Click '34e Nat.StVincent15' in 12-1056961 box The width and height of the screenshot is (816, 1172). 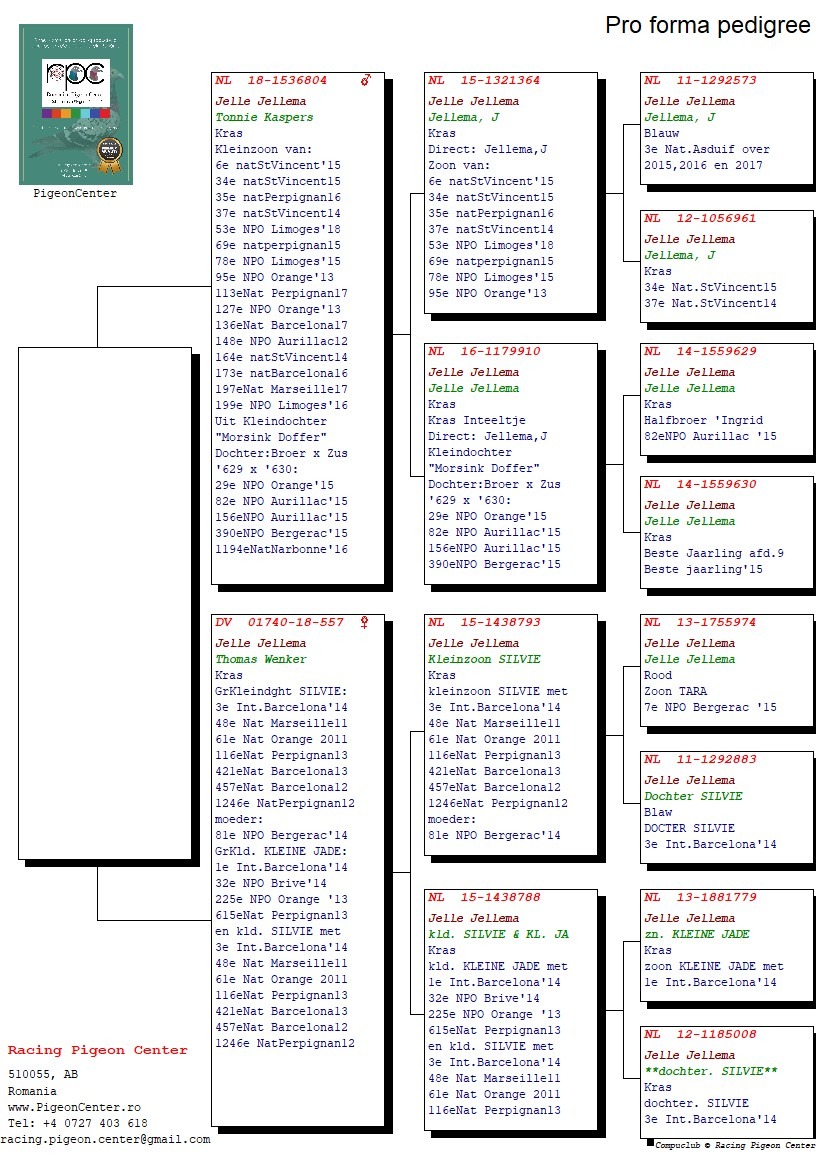(711, 288)
